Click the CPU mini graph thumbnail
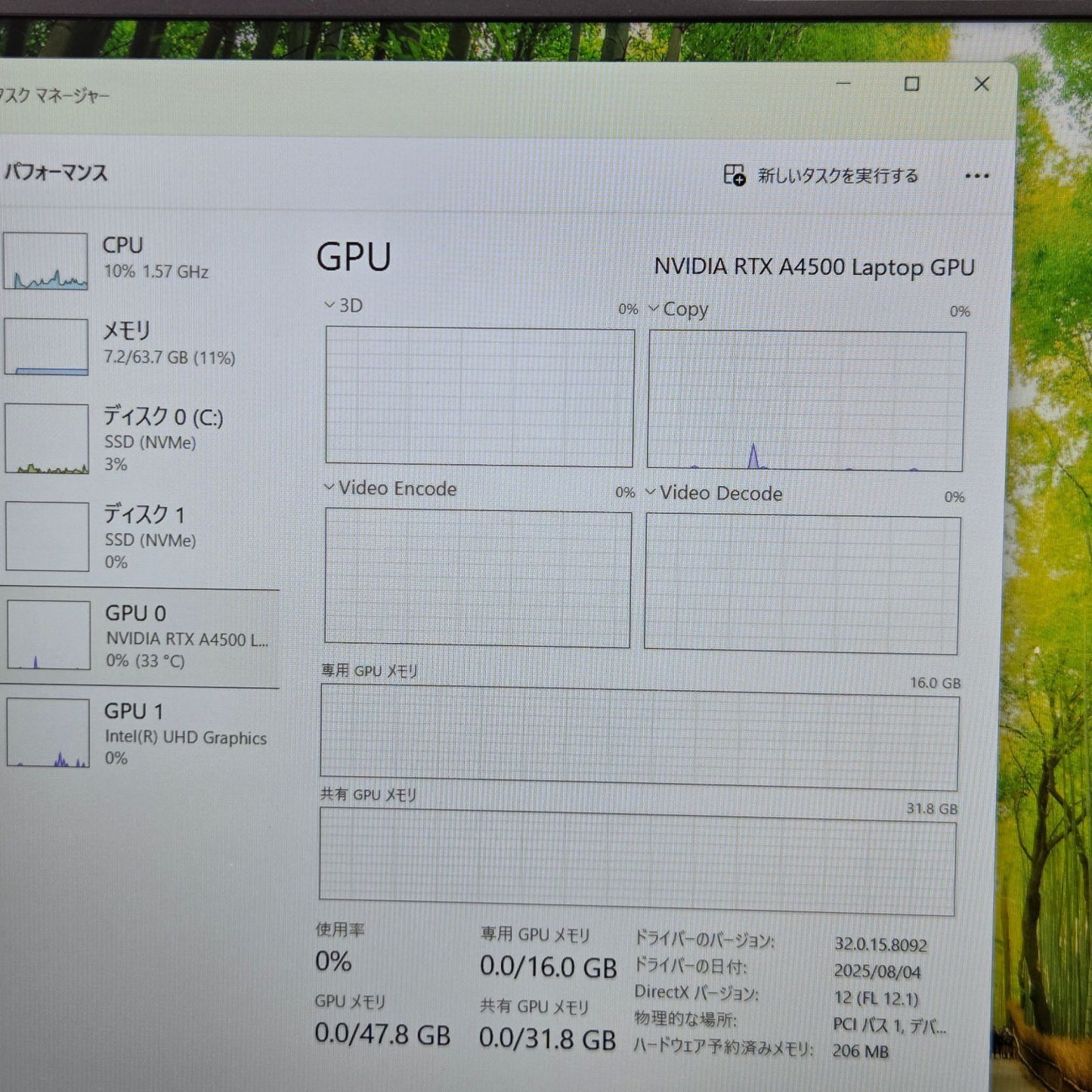Viewport: 1092px width, 1092px height. (x=45, y=261)
